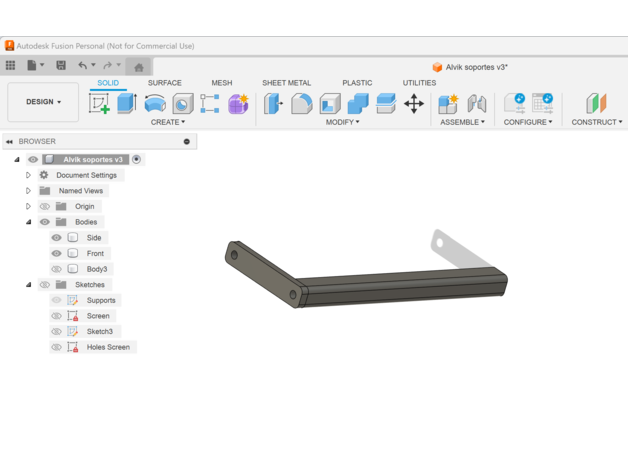This screenshot has width=628, height=472.
Task: Activate the Move/Copy arrows tool
Action: click(414, 103)
